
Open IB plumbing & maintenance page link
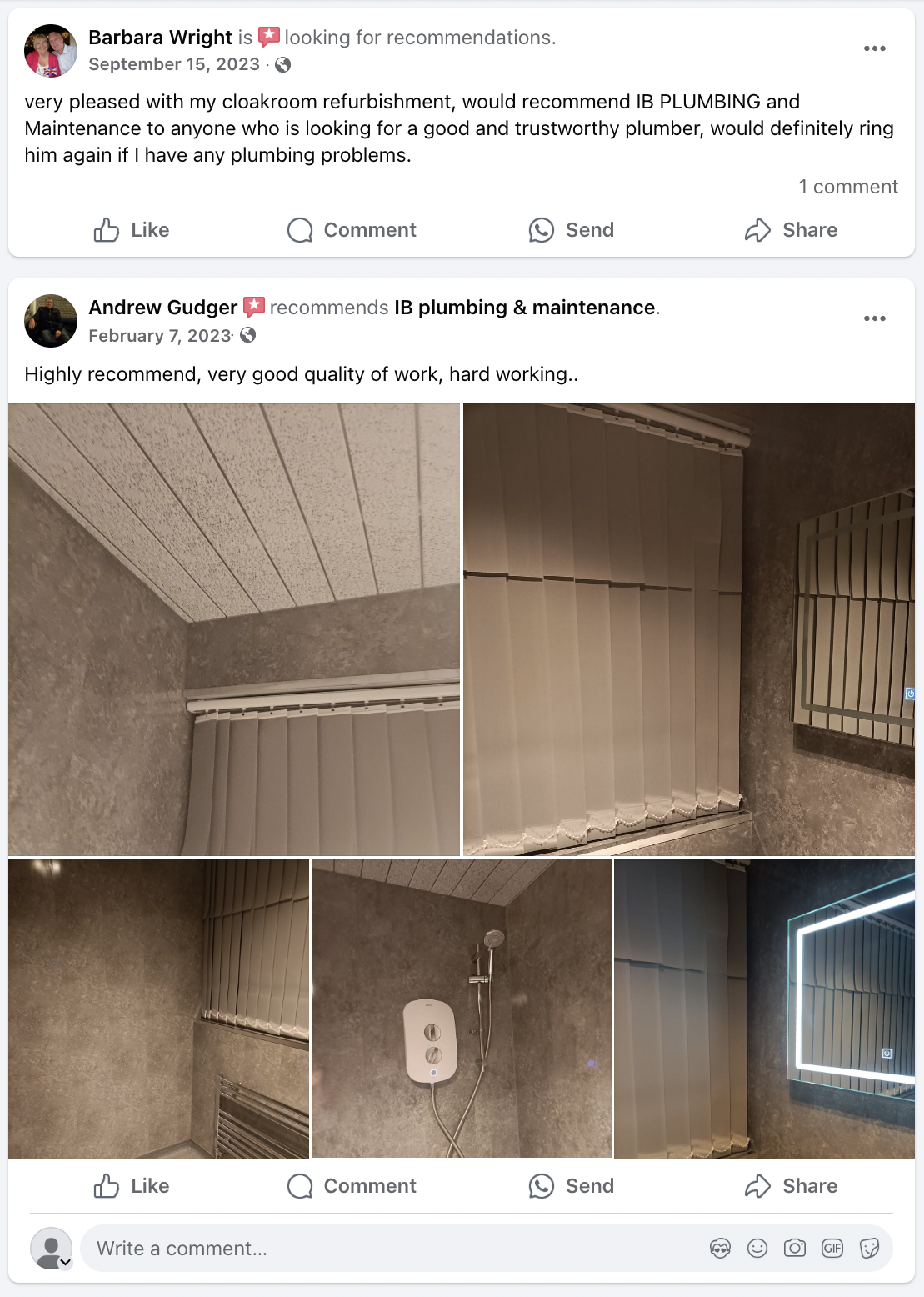pos(525,308)
